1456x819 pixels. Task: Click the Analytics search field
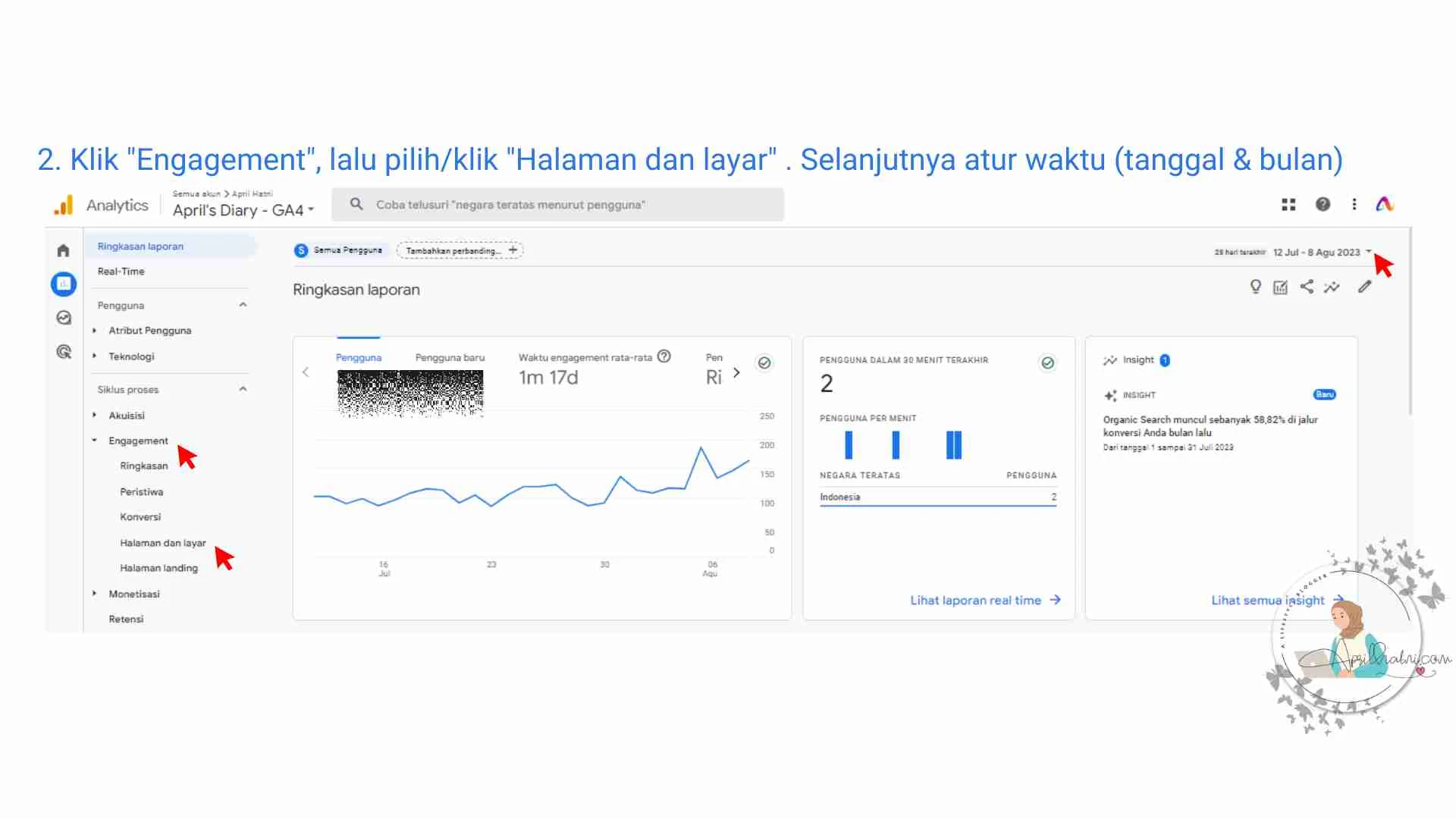pyautogui.click(x=557, y=205)
